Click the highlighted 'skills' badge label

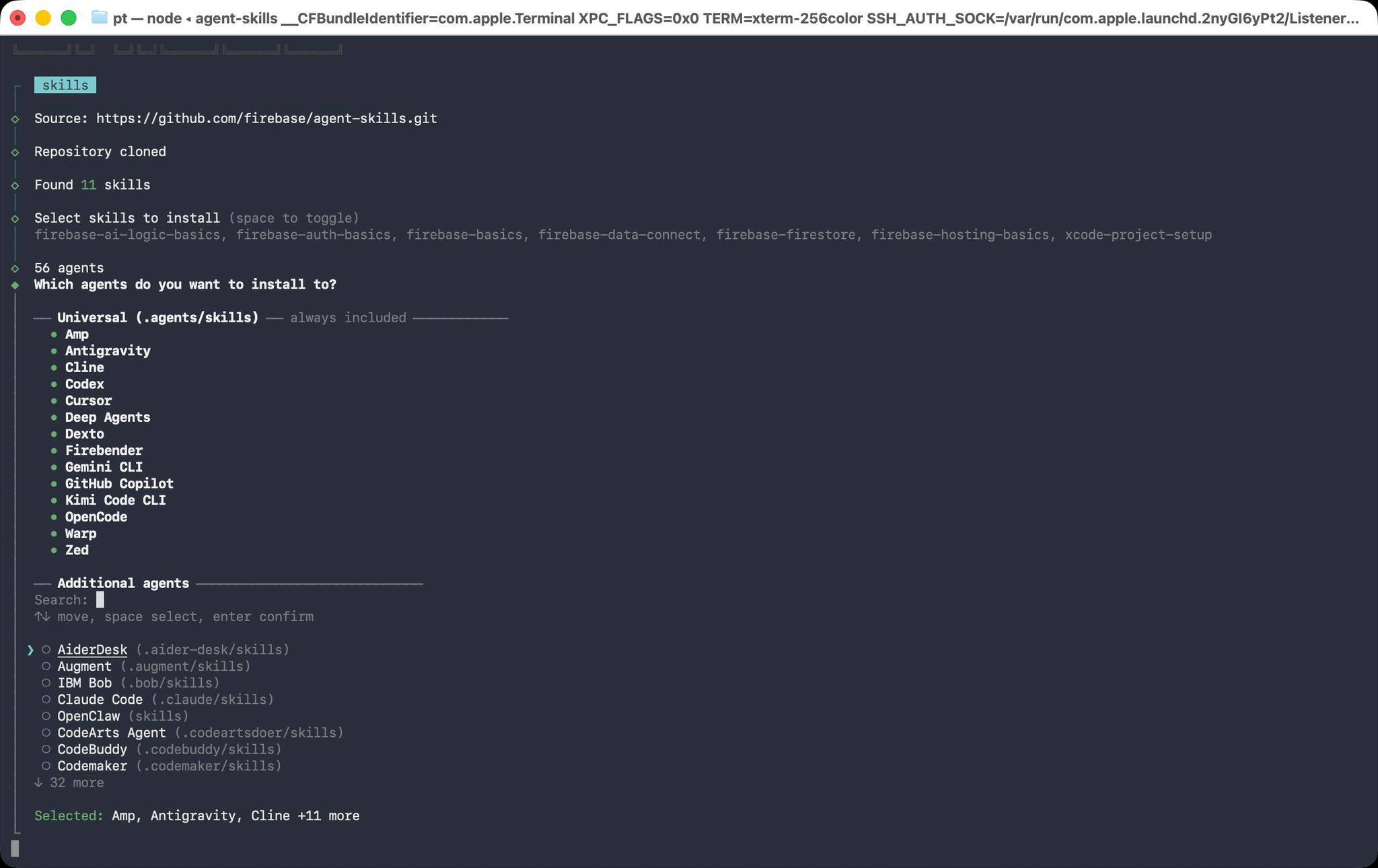[65, 85]
